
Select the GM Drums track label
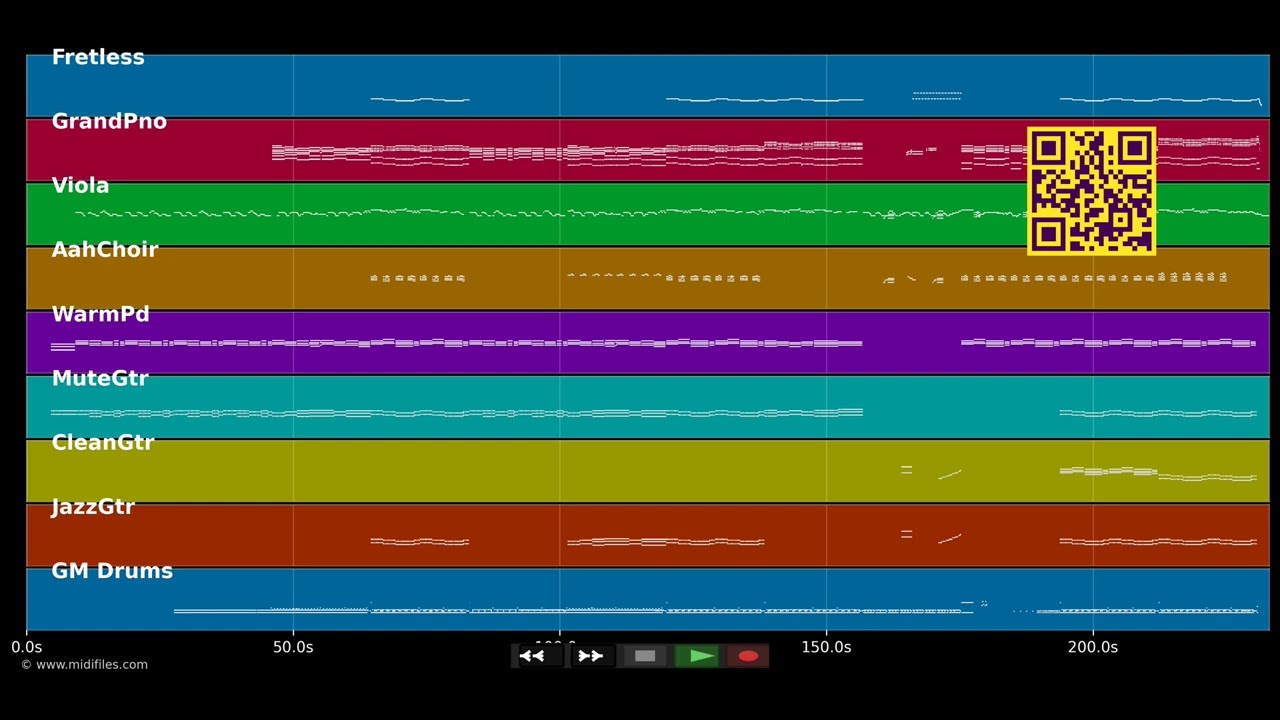click(x=112, y=570)
